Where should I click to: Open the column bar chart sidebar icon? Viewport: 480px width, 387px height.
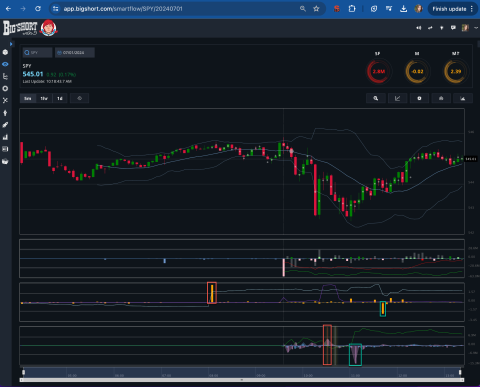point(5,137)
